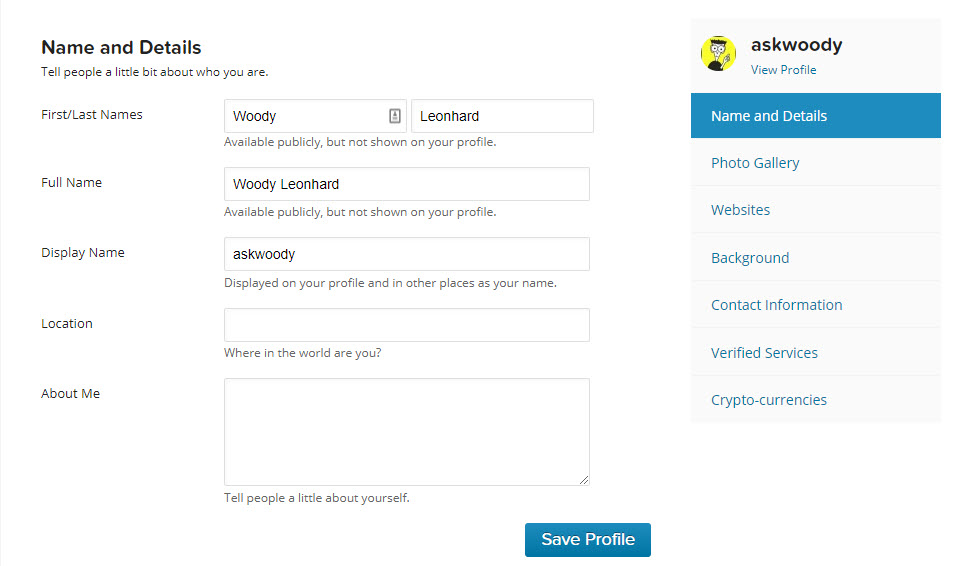
Task: Open Contact Information settings
Action: 776,305
